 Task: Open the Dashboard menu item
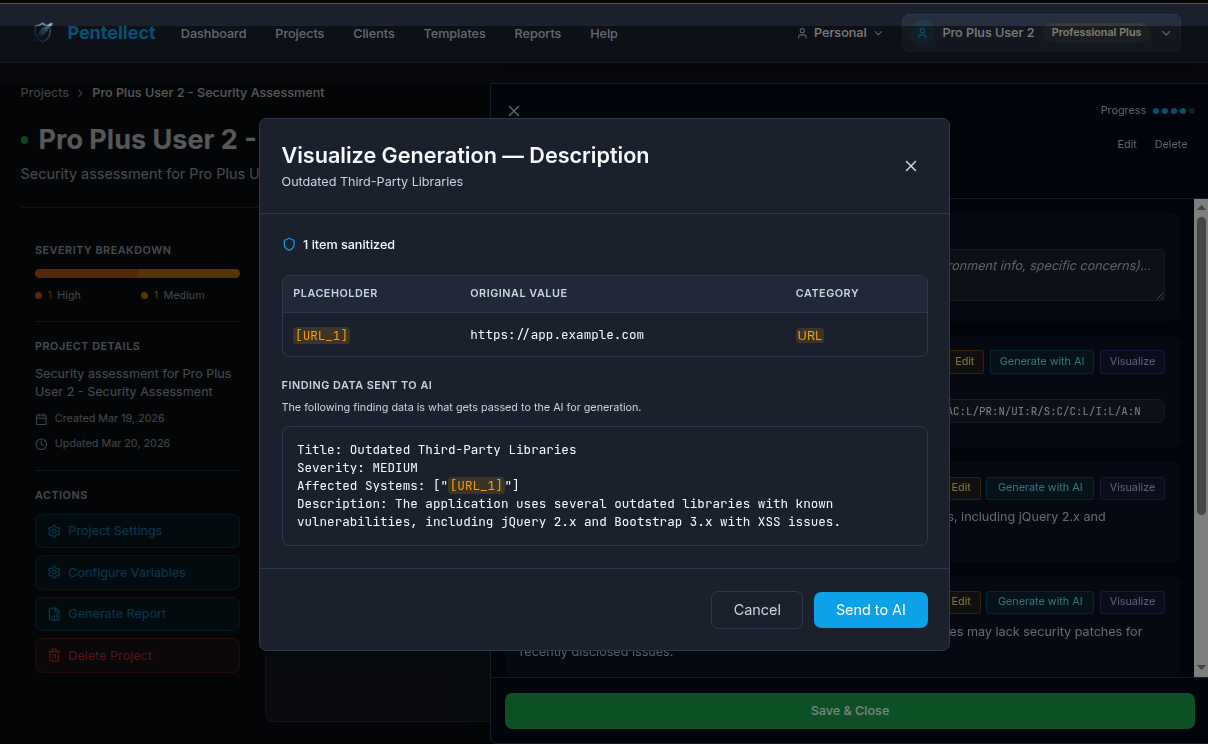coord(213,33)
